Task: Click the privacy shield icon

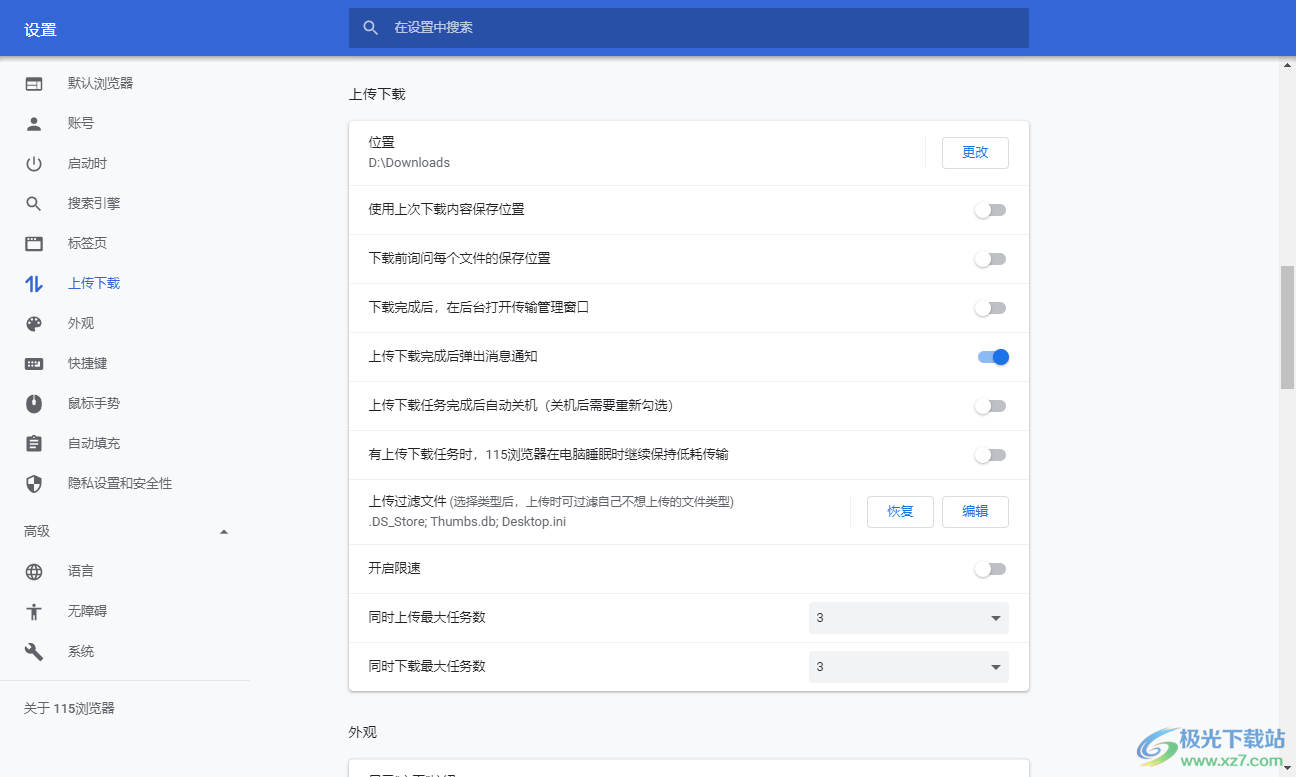Action: click(34, 483)
